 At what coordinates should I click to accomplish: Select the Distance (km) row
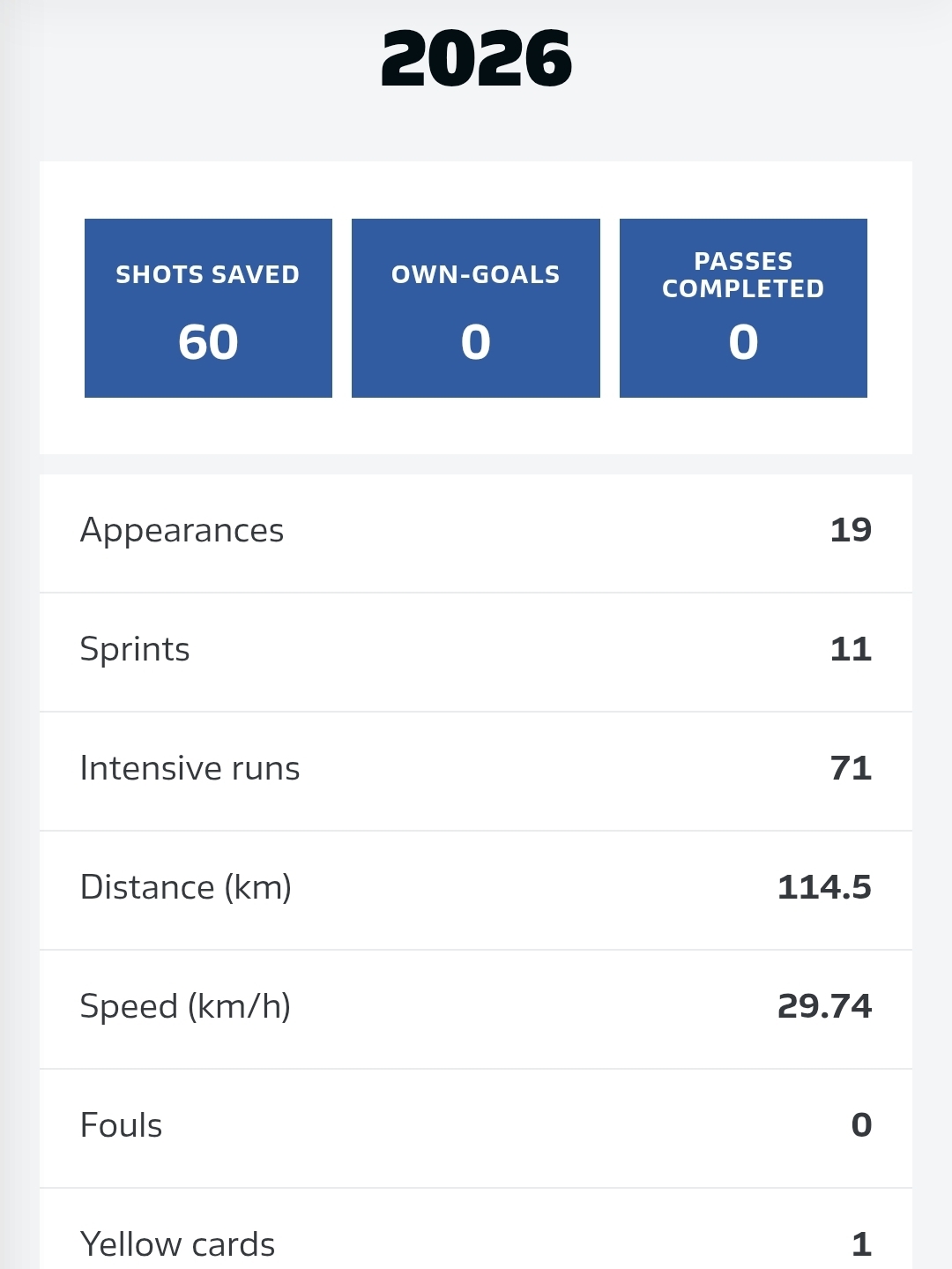coord(476,889)
